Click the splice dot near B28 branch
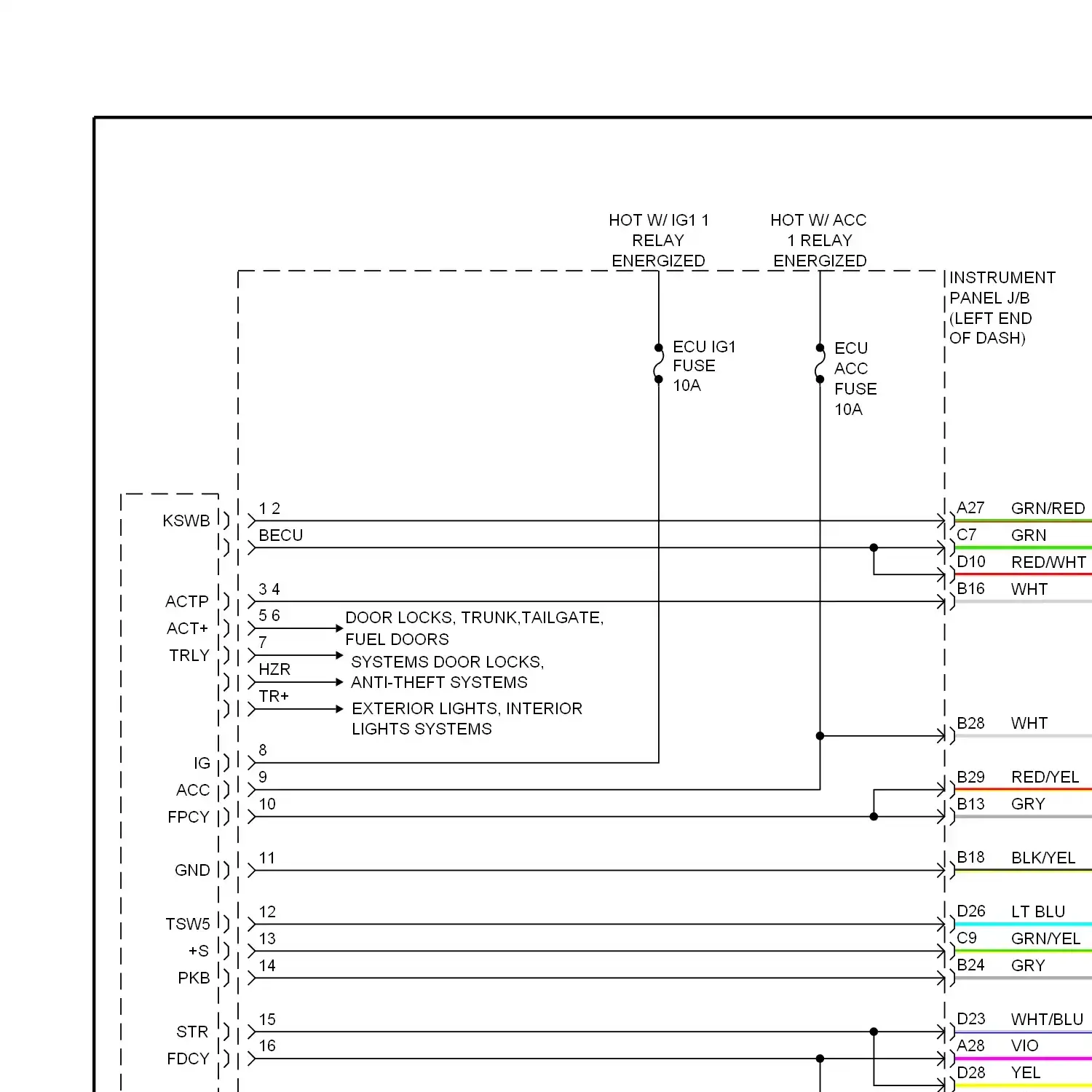This screenshot has height=1092, width=1092. click(820, 736)
